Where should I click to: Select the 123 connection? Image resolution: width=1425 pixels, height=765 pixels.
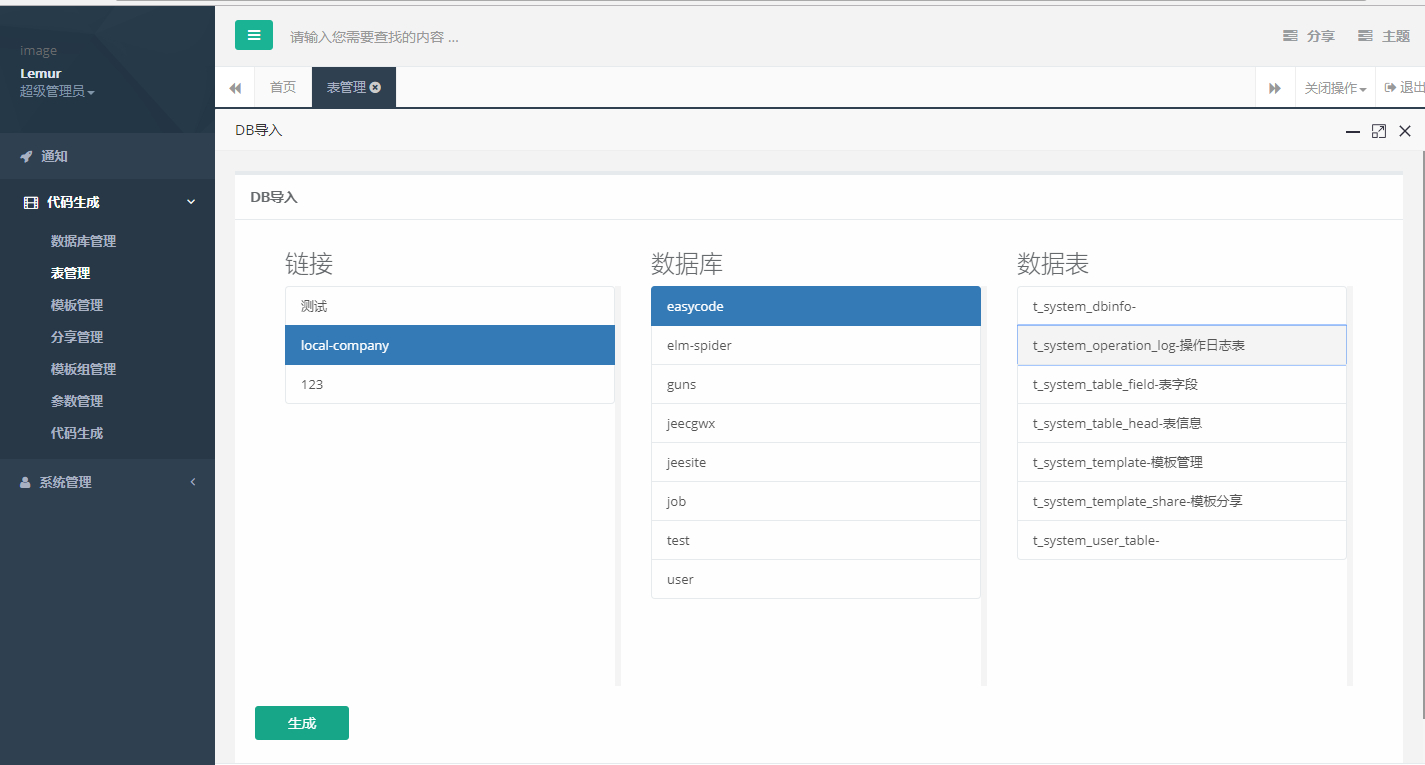coord(450,384)
